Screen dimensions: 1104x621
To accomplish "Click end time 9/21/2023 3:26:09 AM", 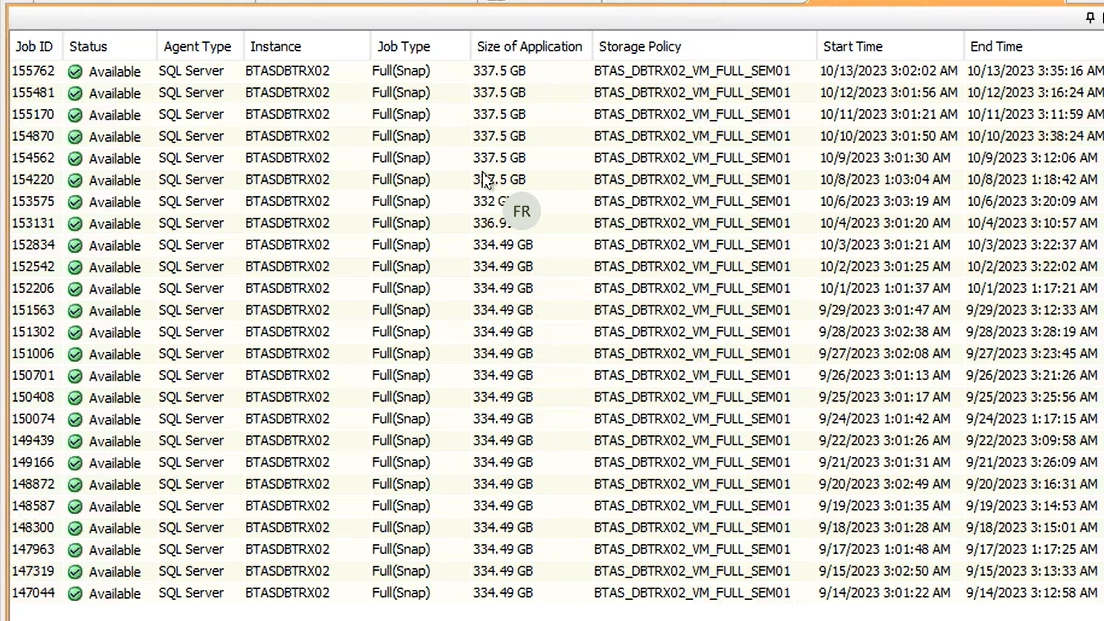I will (x=1031, y=463).
